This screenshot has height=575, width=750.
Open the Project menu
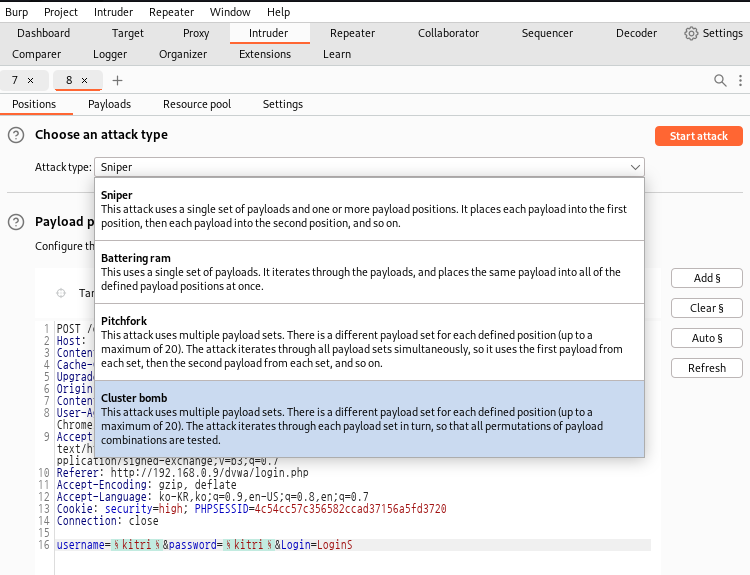(x=61, y=12)
